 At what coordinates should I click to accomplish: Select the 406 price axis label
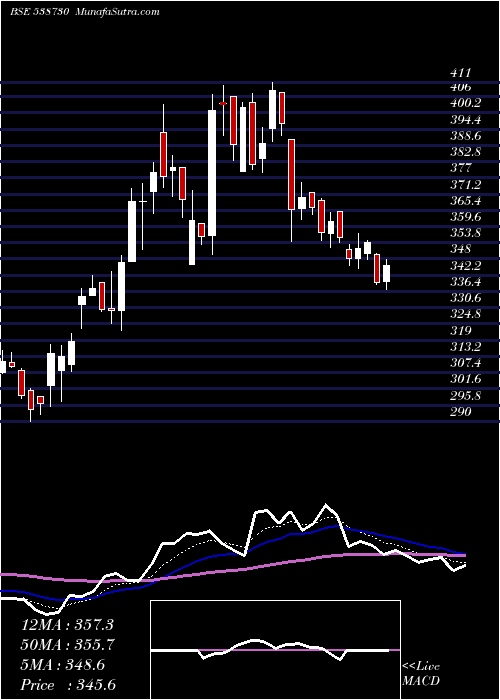click(x=462, y=87)
